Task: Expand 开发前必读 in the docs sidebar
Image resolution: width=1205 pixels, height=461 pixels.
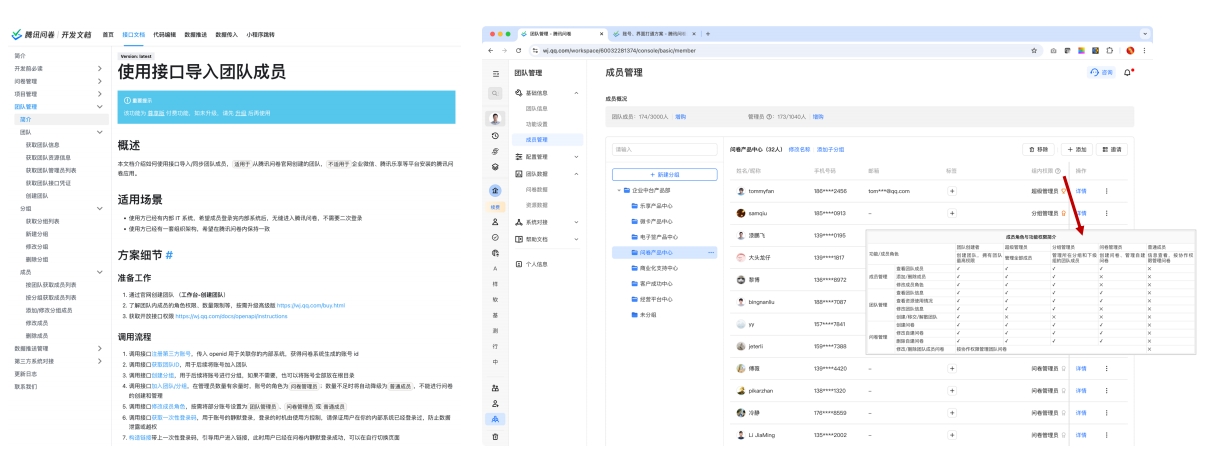Action: point(98,67)
